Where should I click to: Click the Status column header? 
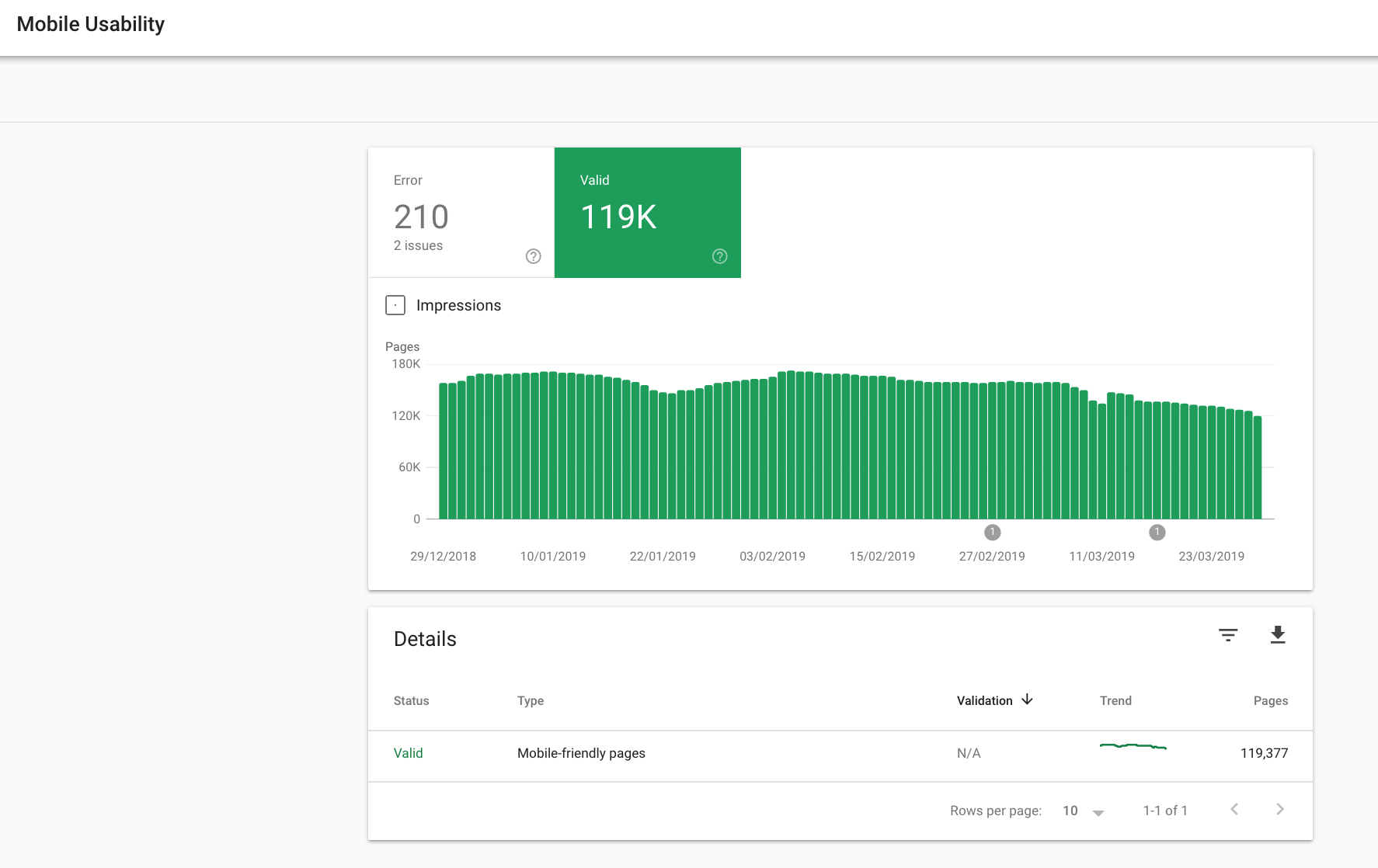pos(411,700)
